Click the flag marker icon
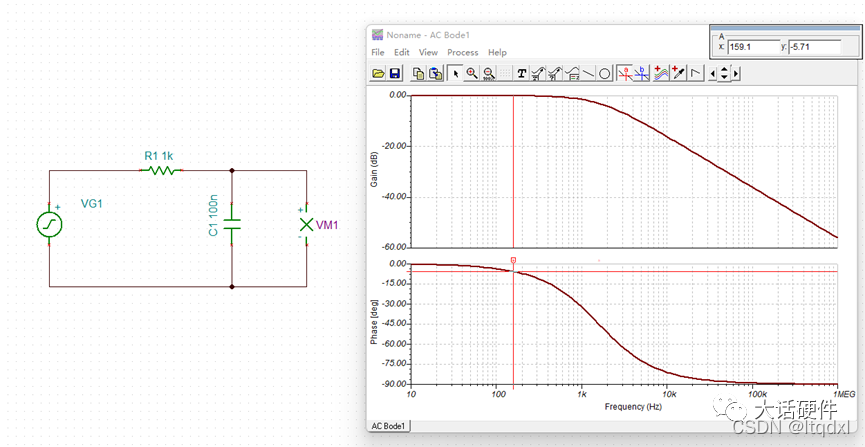This screenshot has height=447, width=865. [696, 73]
